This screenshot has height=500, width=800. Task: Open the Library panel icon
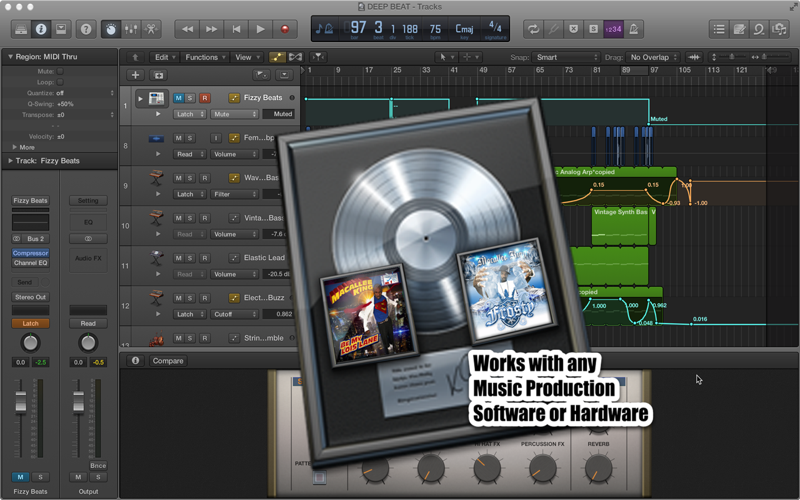[21, 29]
